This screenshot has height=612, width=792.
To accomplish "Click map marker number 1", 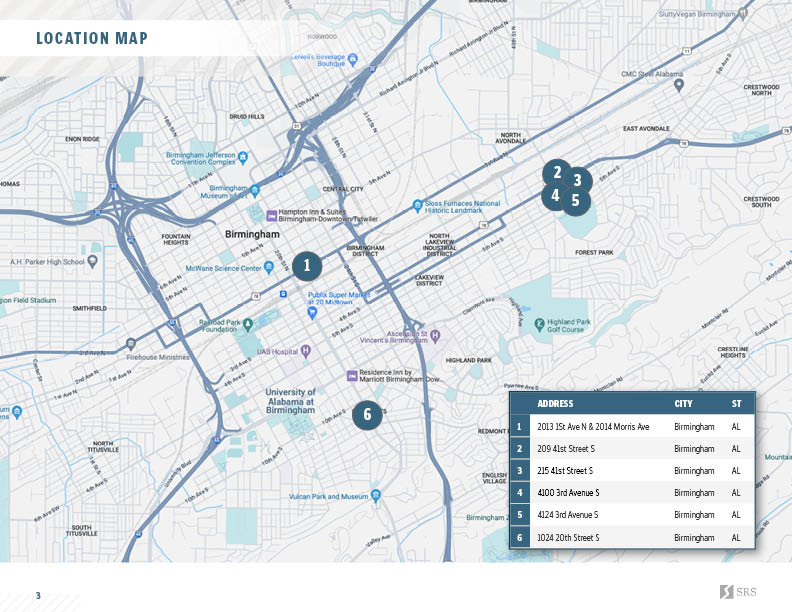I will pos(307,266).
